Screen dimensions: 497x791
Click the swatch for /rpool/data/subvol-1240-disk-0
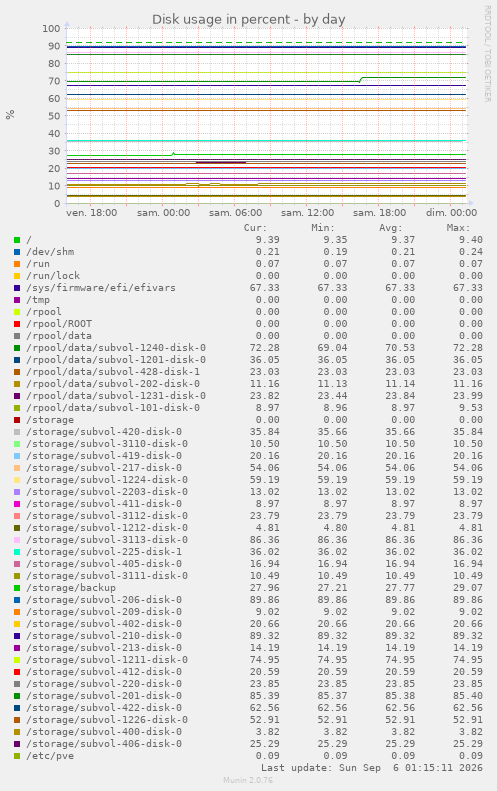[17, 348]
